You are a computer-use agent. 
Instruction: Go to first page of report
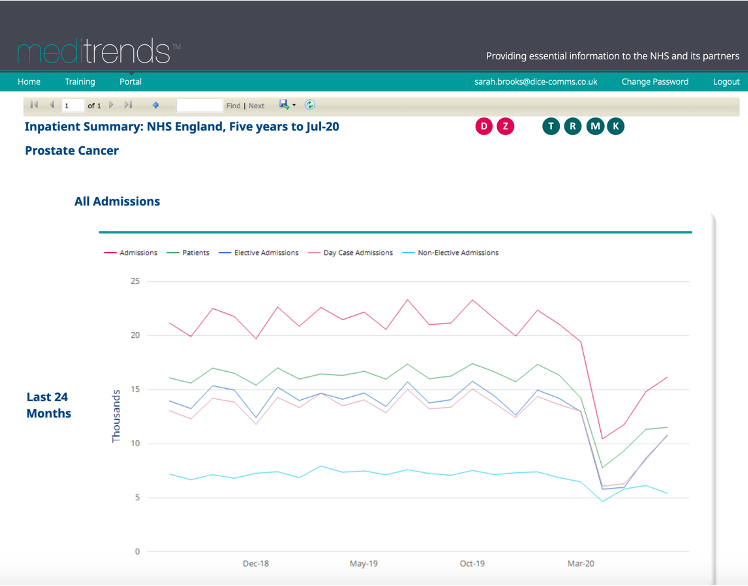coord(34,105)
